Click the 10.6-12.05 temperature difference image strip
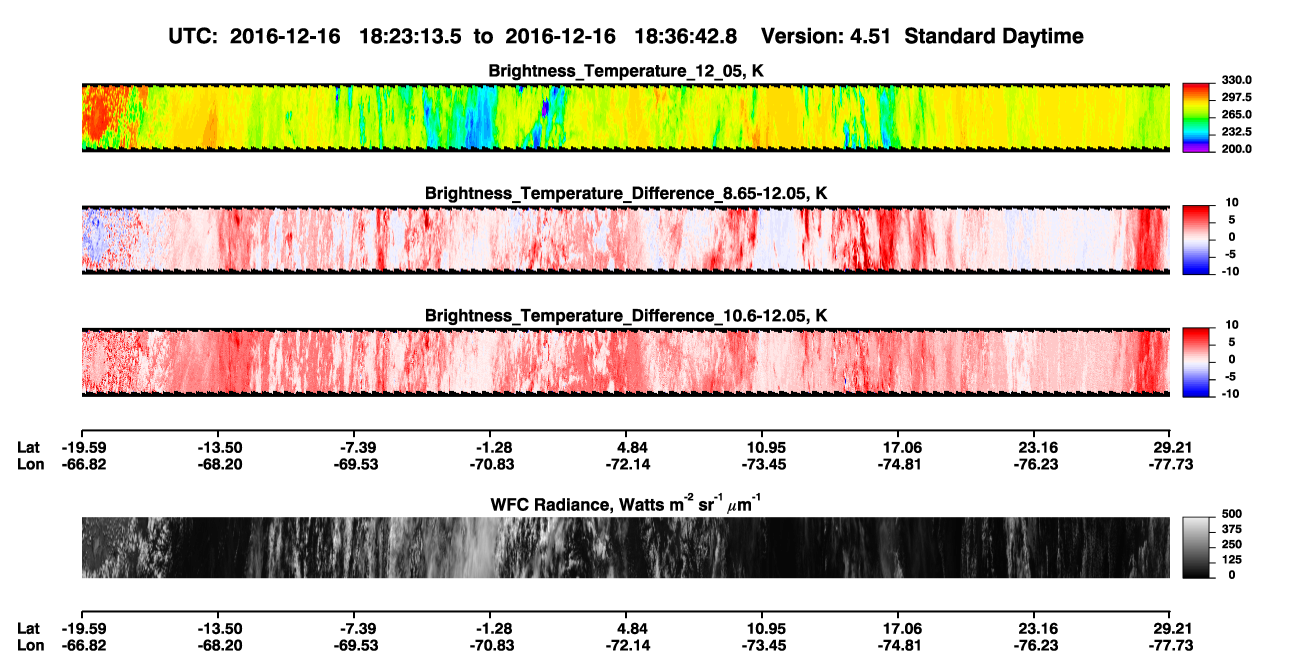 (x=626, y=362)
